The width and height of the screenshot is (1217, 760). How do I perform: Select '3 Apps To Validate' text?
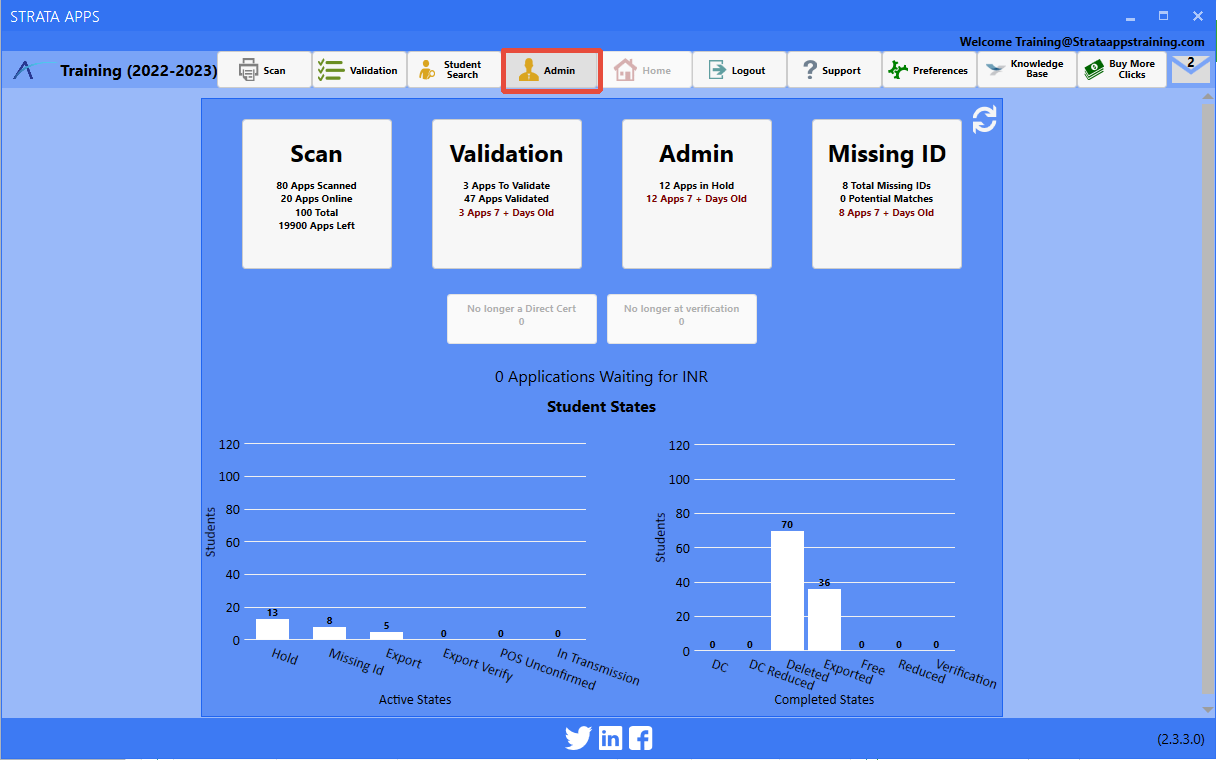click(x=507, y=186)
